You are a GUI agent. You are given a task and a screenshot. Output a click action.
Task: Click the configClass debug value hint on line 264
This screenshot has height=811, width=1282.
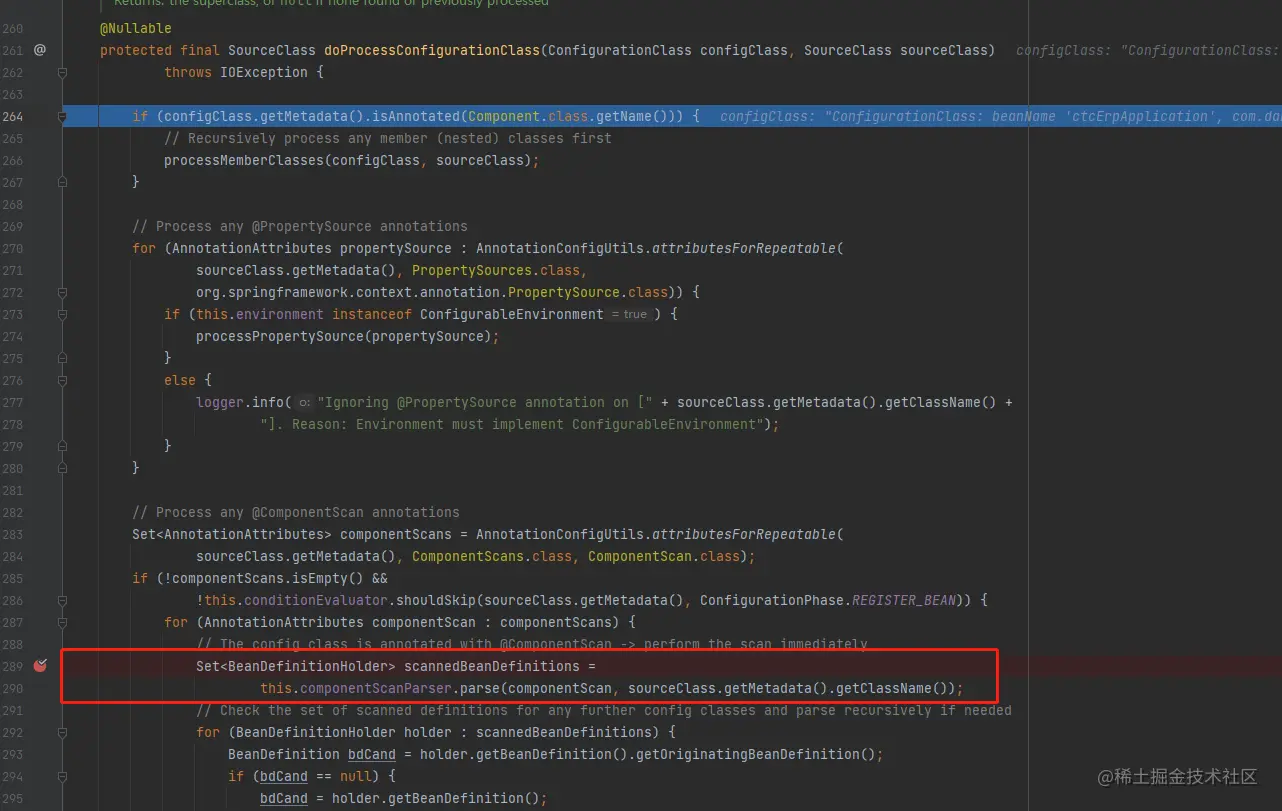point(1001,116)
